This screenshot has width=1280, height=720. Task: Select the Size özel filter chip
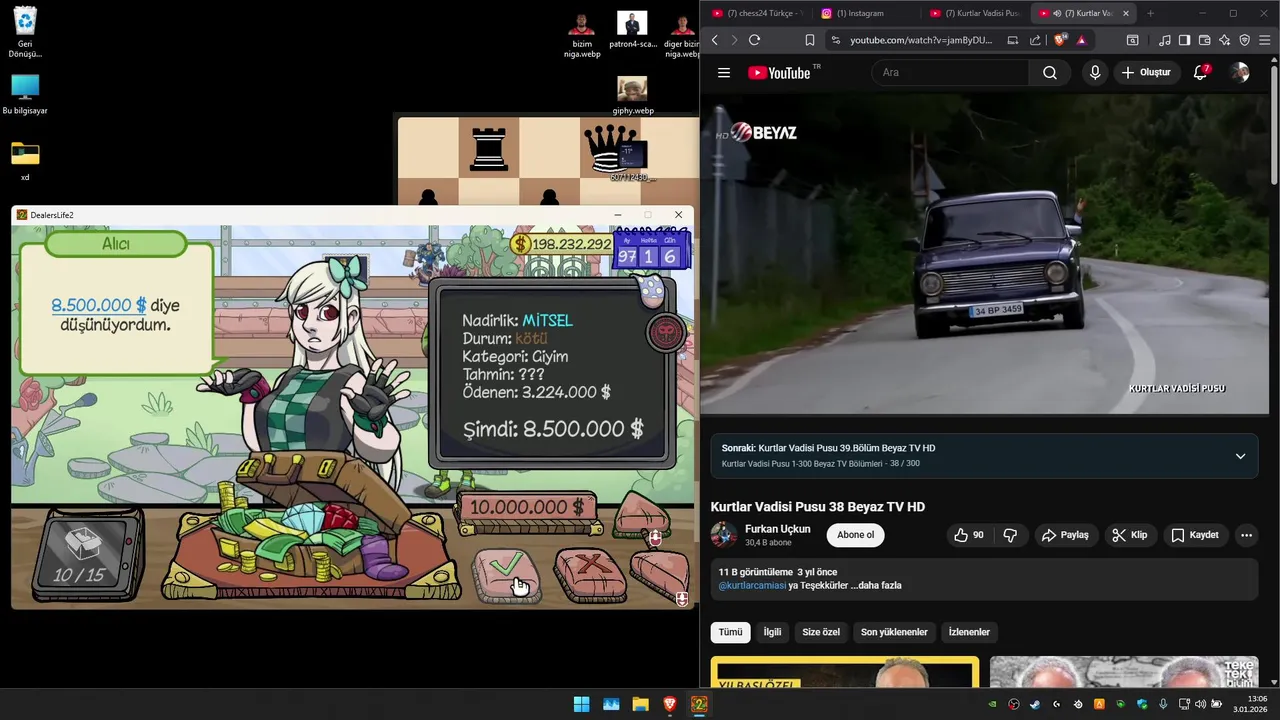821,632
